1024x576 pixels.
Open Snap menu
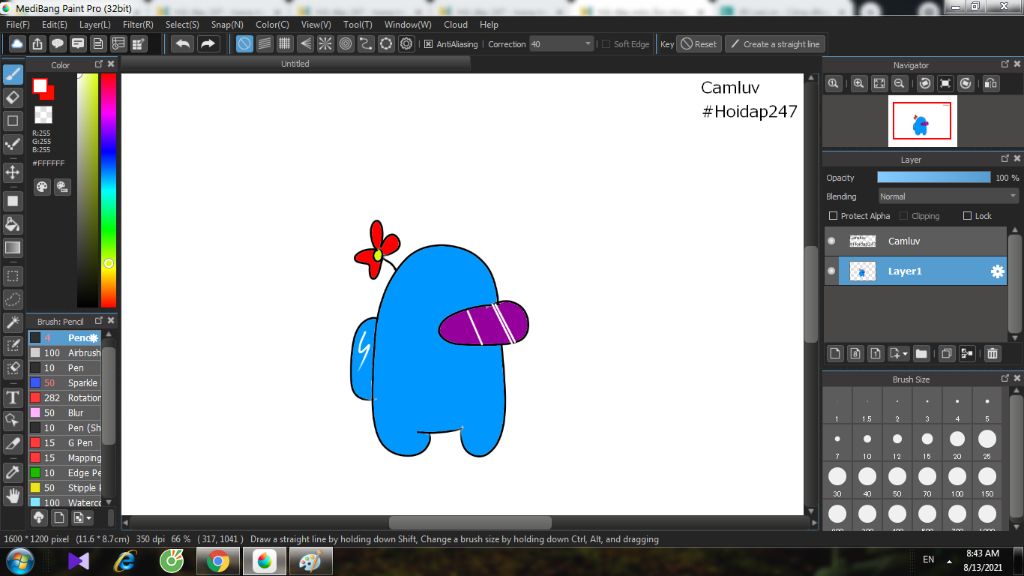[227, 24]
